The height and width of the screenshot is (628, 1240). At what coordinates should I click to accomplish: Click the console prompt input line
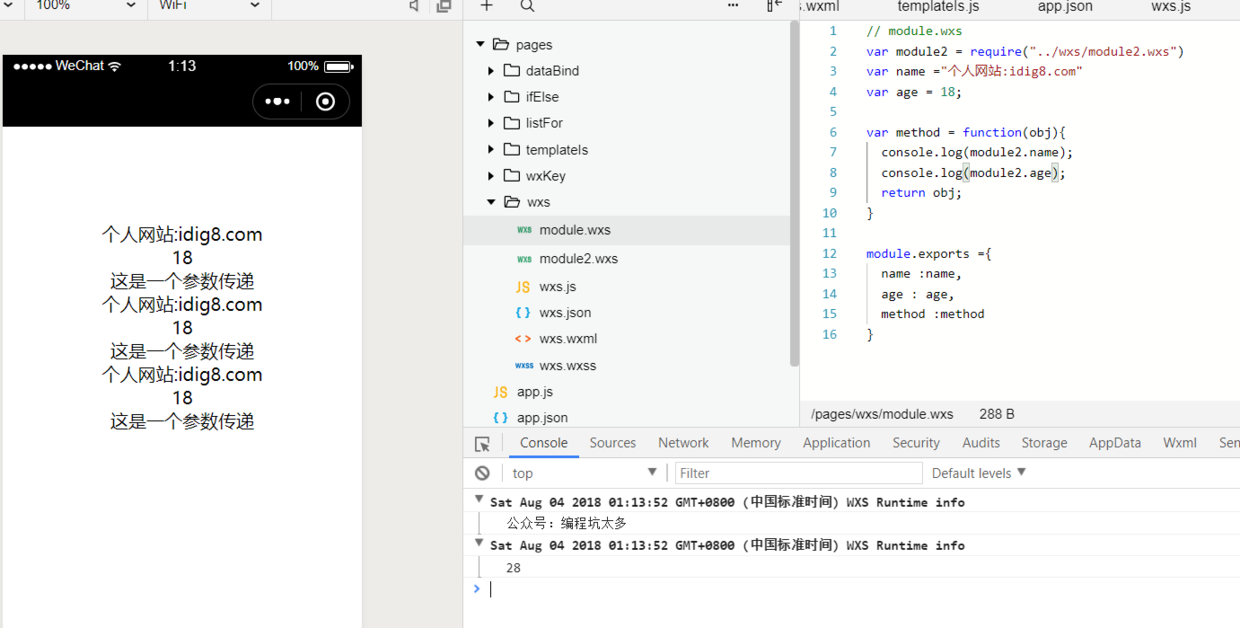coord(860,590)
